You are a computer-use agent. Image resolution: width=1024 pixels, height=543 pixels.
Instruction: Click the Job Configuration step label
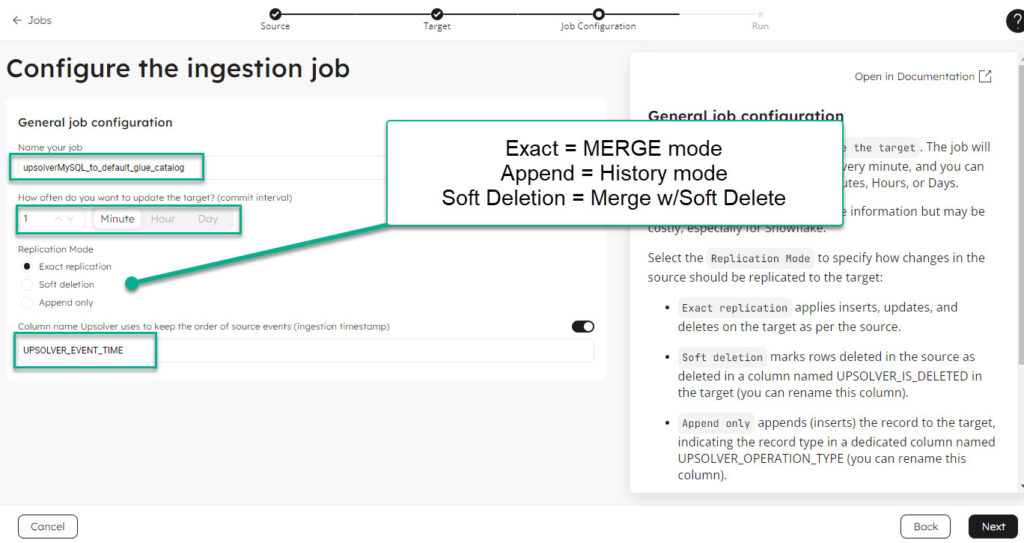point(598,26)
